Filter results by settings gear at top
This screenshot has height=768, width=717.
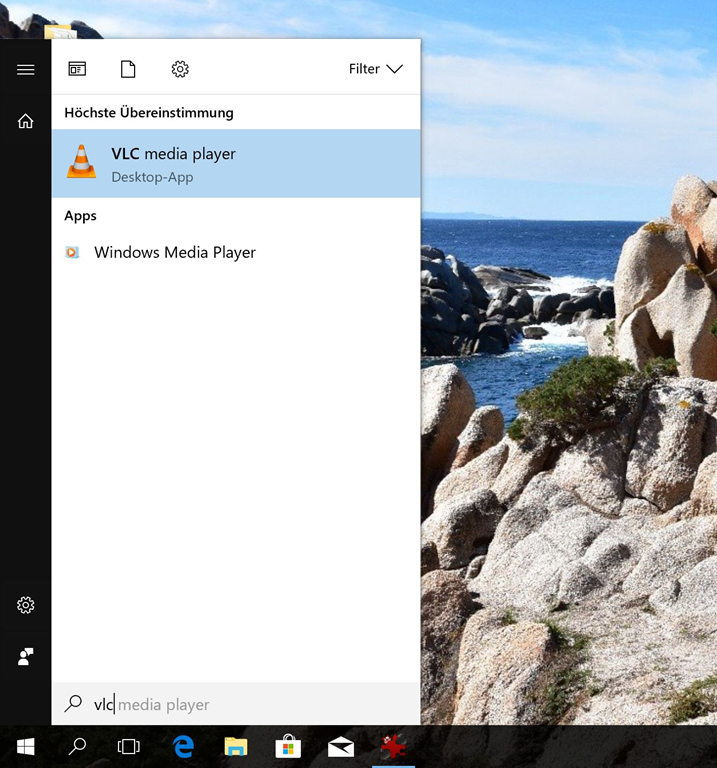180,69
